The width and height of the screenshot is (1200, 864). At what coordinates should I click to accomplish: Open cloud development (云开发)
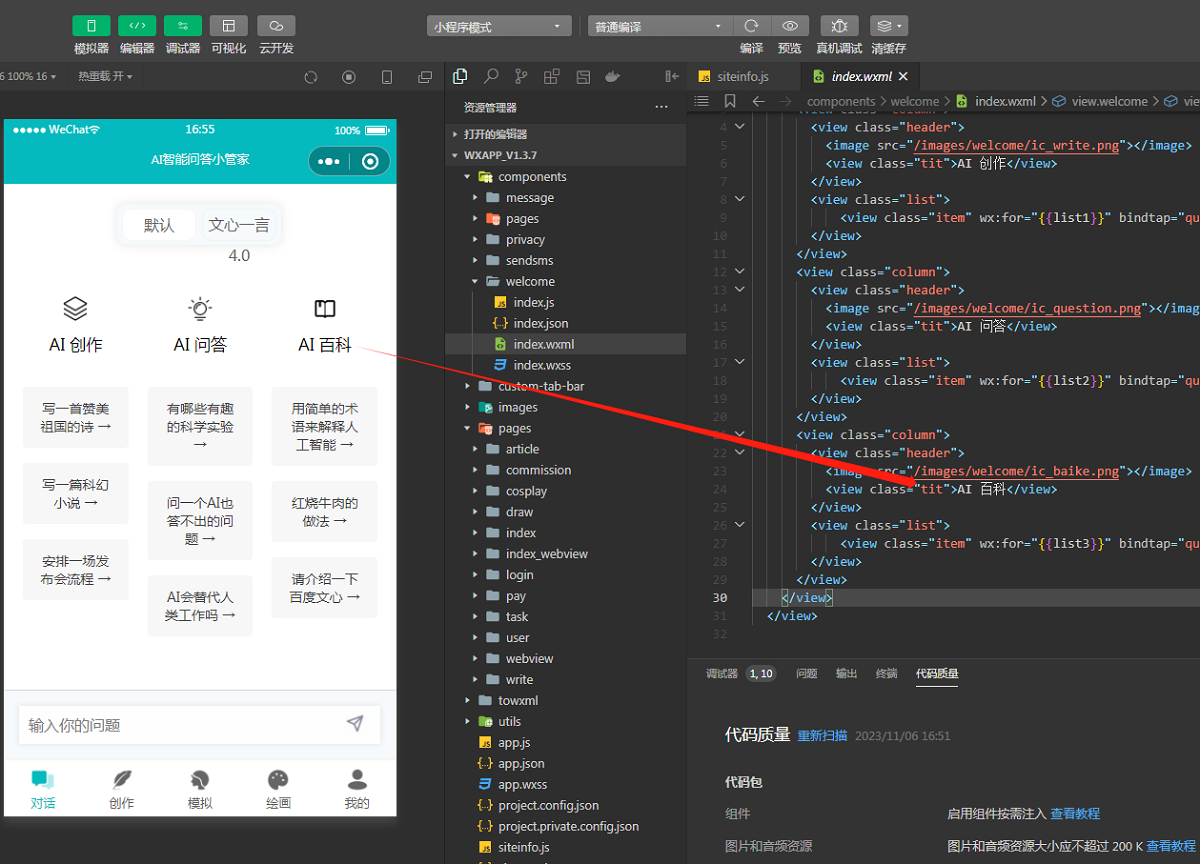[x=276, y=26]
